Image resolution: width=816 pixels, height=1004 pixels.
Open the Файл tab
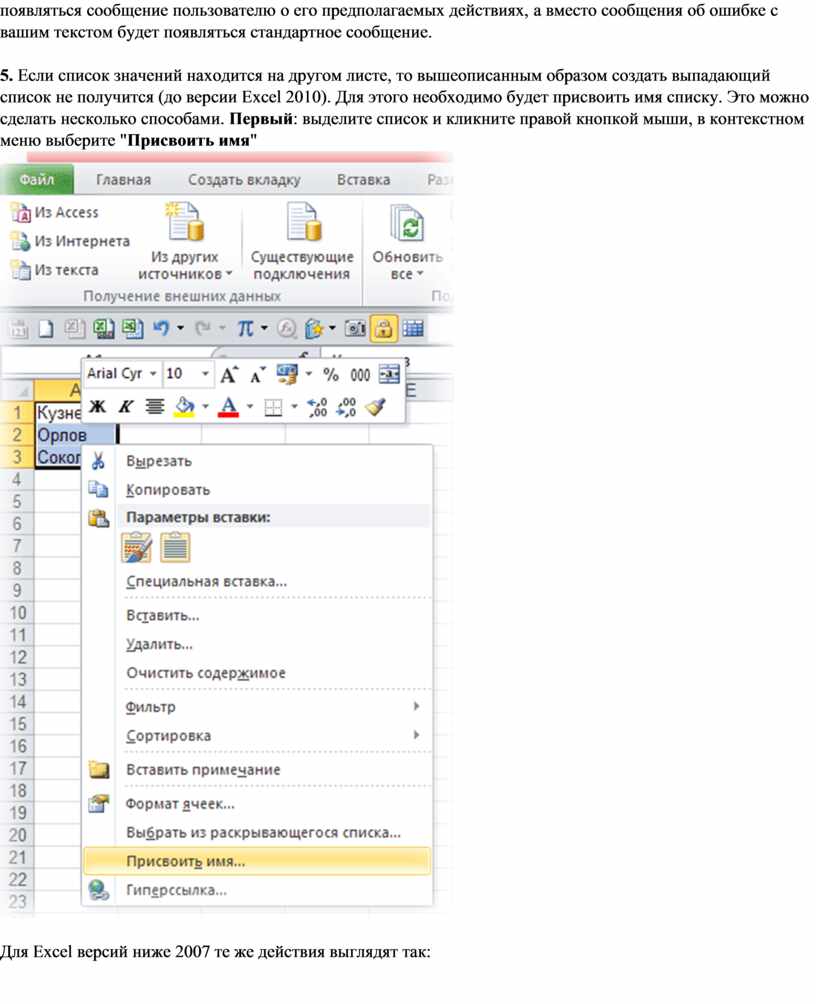tap(37, 180)
